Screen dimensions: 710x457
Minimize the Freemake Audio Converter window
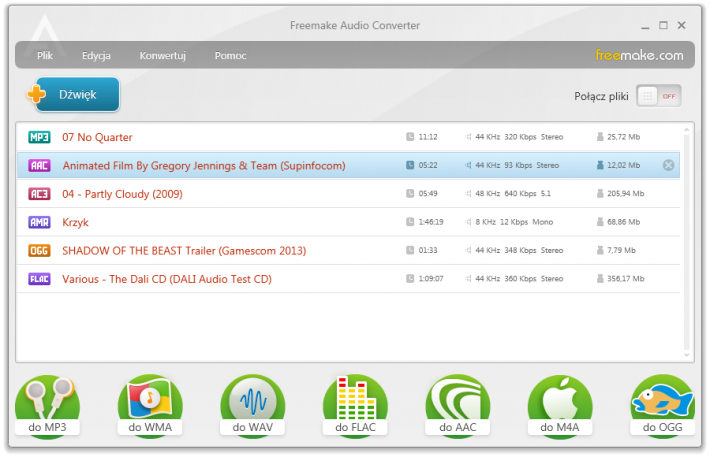(x=645, y=26)
